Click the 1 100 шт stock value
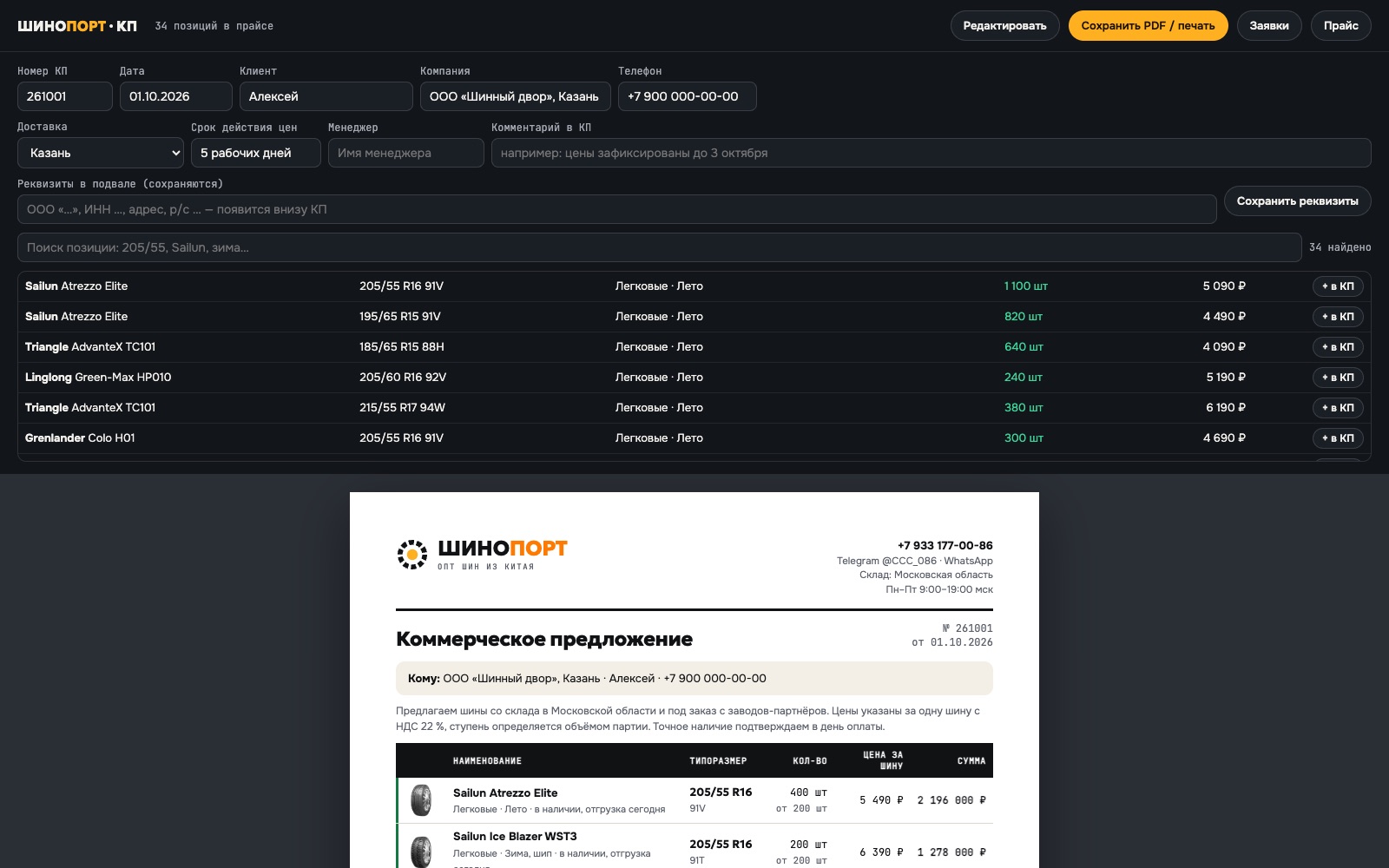Viewport: 1389px width, 868px height. click(1026, 286)
